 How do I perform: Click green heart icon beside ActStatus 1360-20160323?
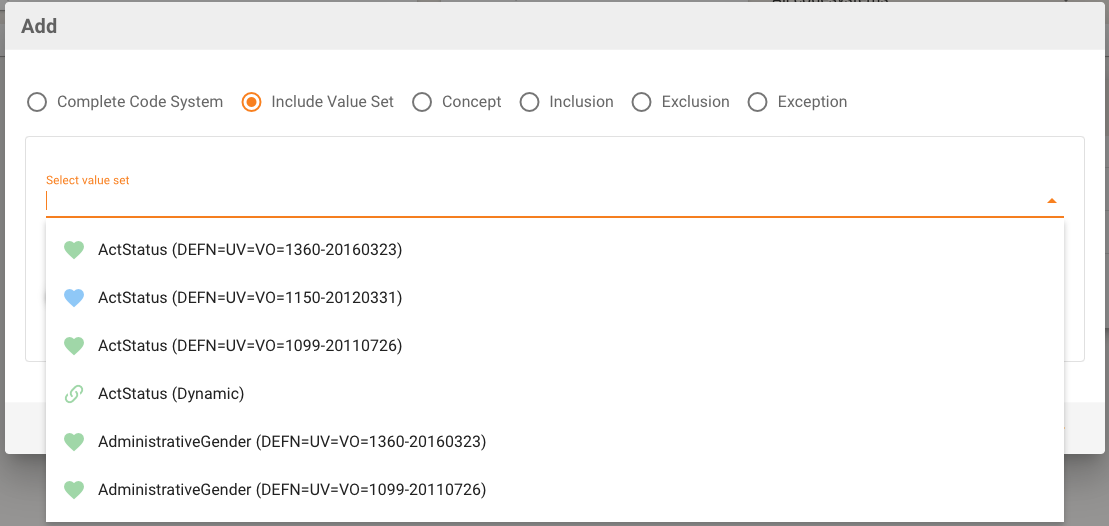point(73,250)
